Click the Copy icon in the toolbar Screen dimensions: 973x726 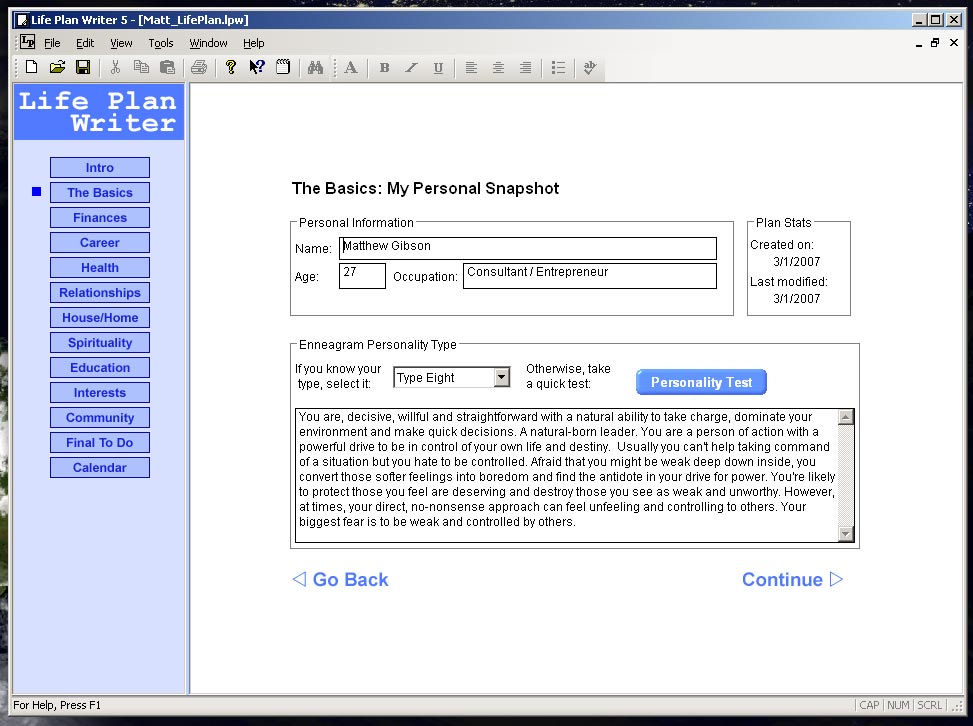click(141, 67)
